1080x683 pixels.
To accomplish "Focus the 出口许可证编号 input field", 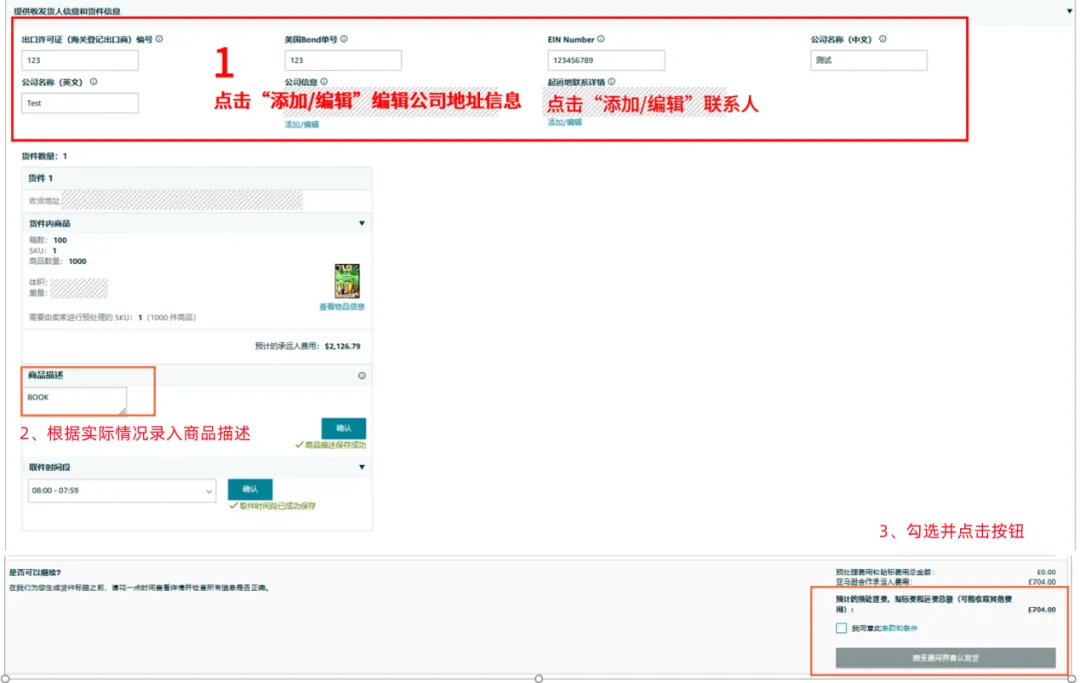I will (80, 61).
